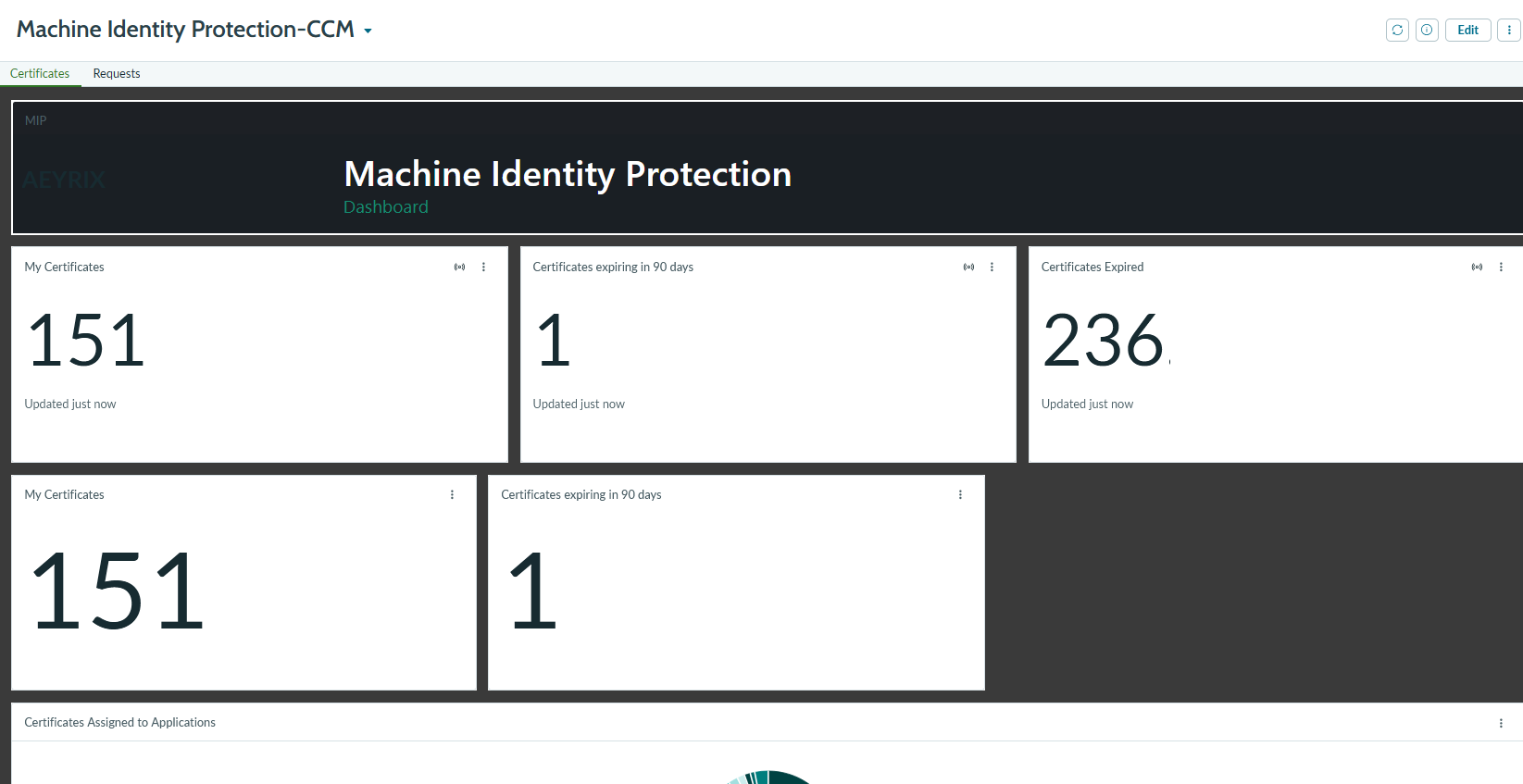Viewport: 1523px width, 784px height.
Task: Open the dashboard info icon
Action: tap(1427, 30)
